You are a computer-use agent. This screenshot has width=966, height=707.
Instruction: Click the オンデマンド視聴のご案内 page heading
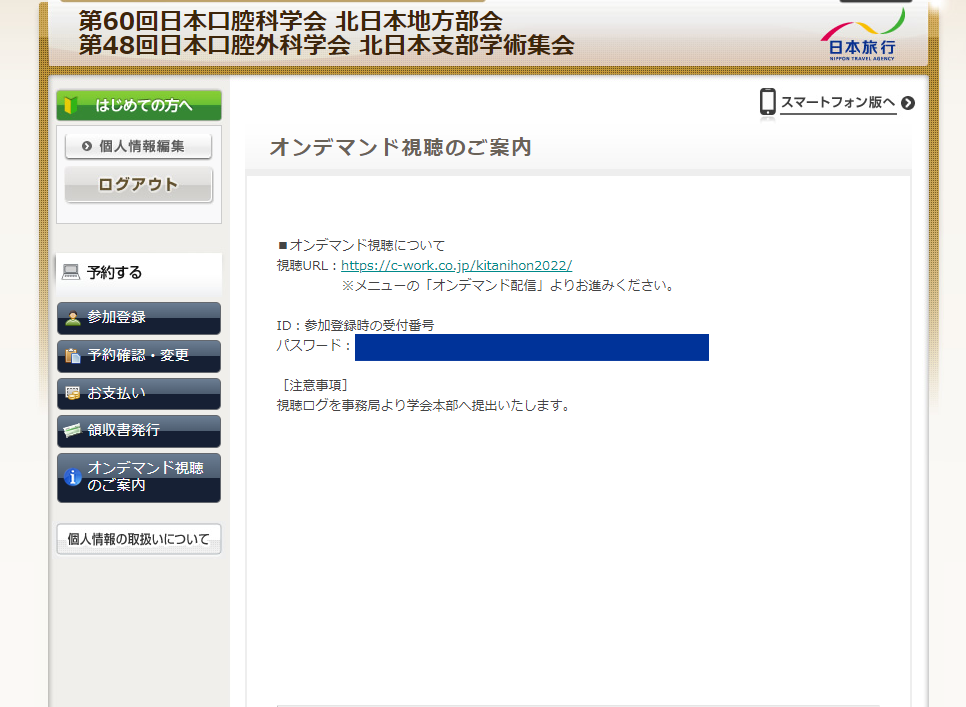coord(400,147)
